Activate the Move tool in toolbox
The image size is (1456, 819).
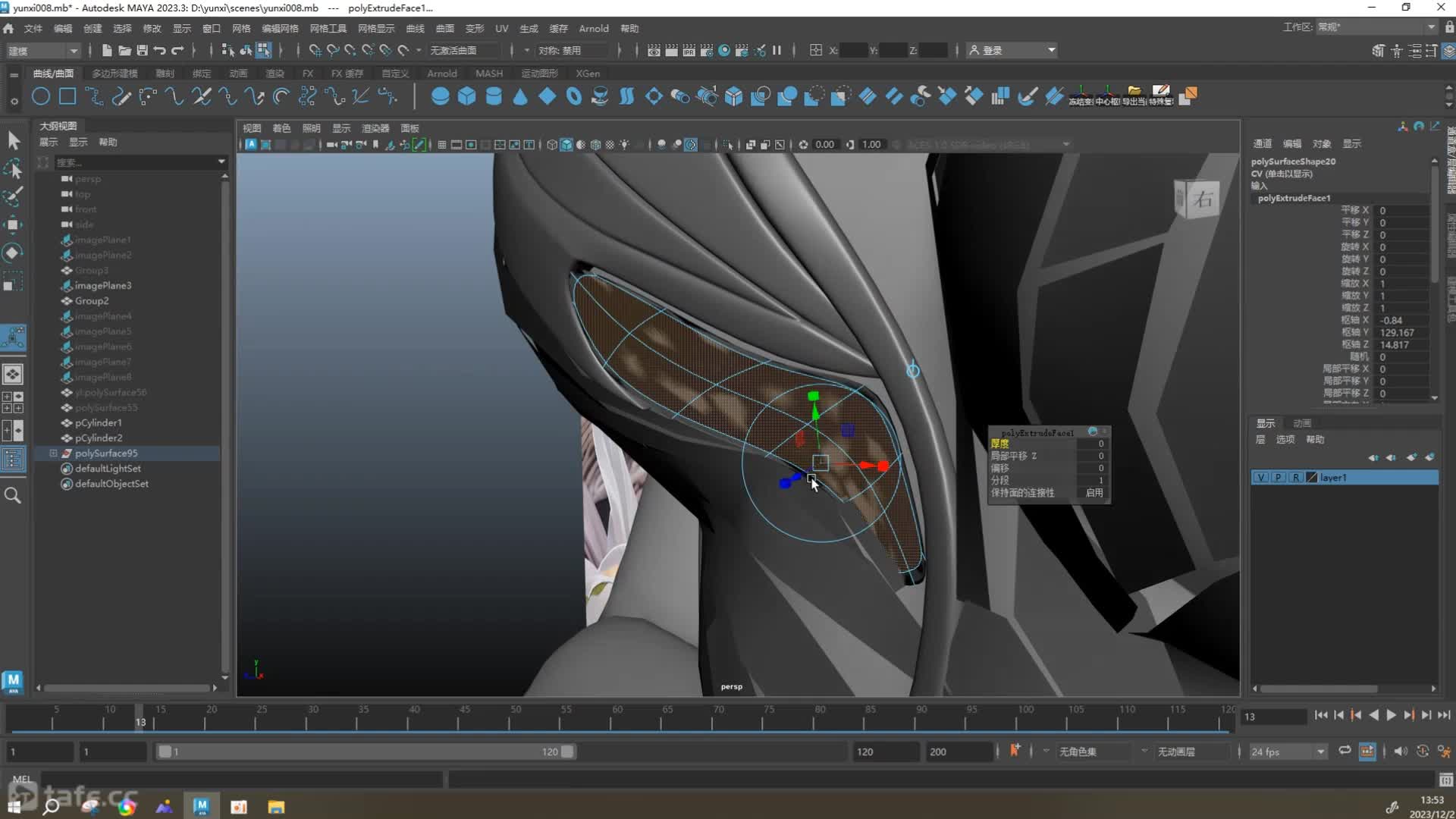(x=13, y=224)
